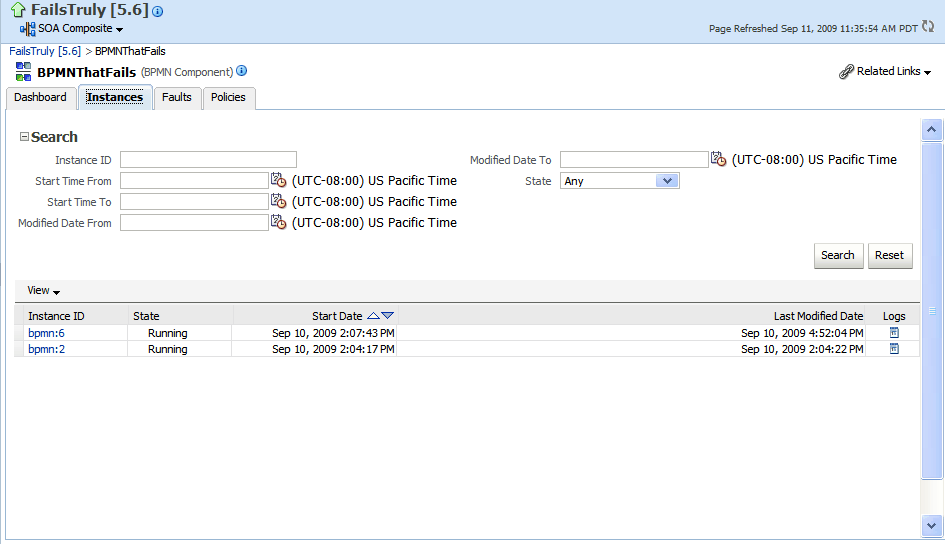Click the scrollbar up arrow
The image size is (945, 544).
click(x=932, y=130)
